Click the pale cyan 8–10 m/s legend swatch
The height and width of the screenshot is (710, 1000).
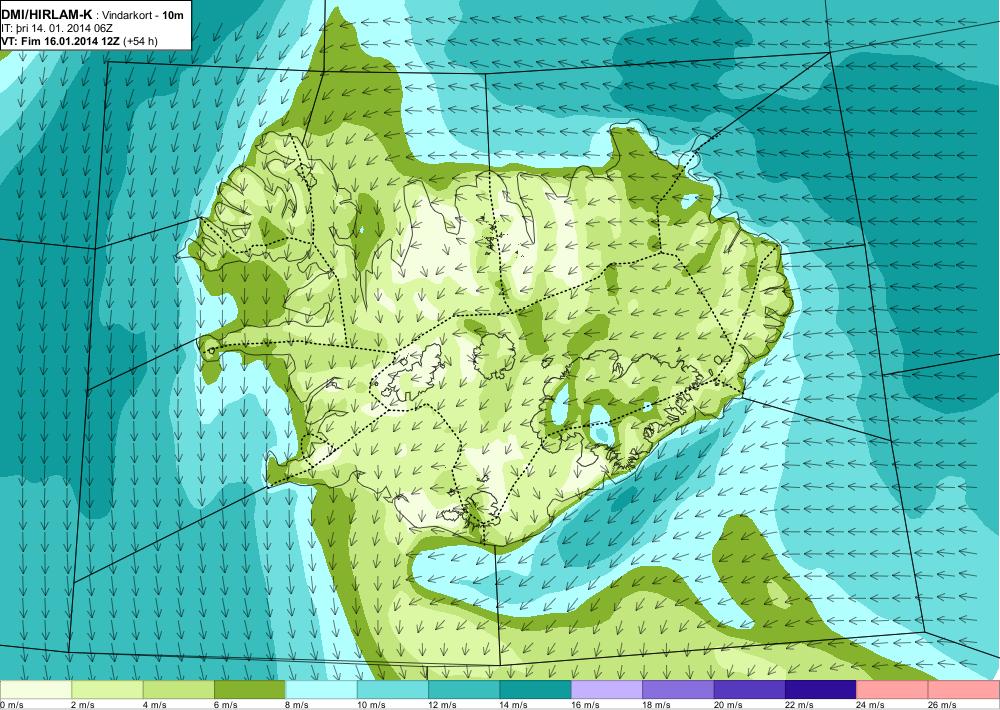(x=321, y=689)
